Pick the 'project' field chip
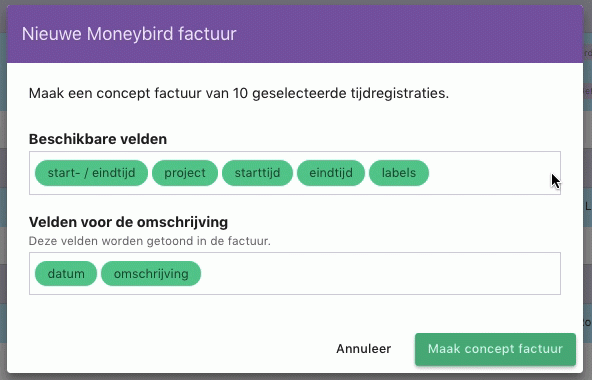Screen dimensions: 592x380 (185, 173)
